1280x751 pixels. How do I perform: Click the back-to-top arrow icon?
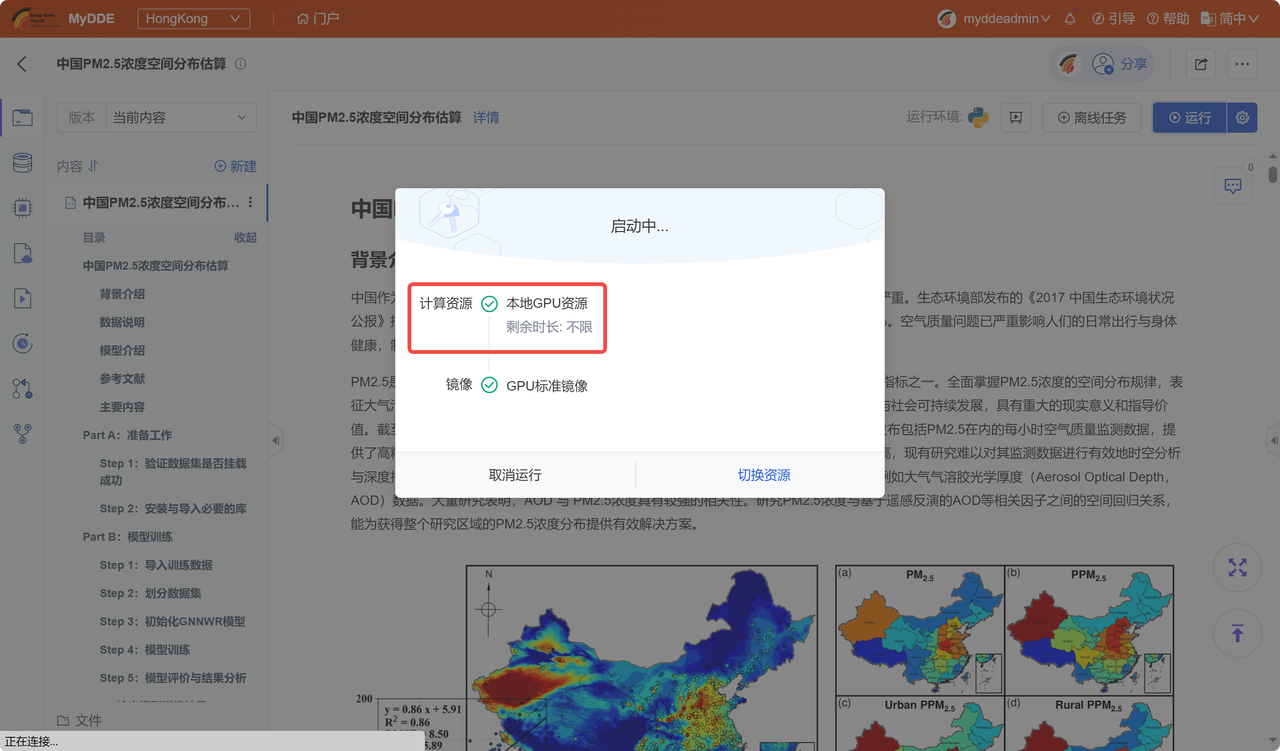tap(1237, 633)
